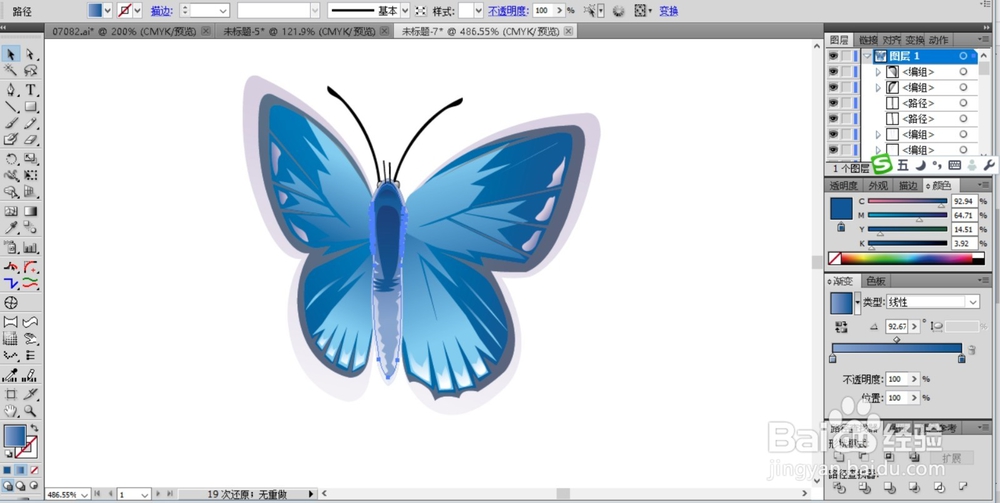Select the Mesh tool
1000x503 pixels.
click(x=11, y=211)
